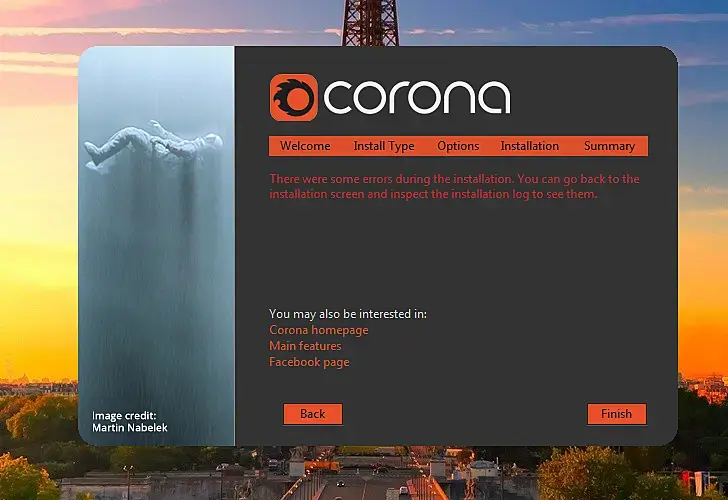Click Finish to close the installer
The height and width of the screenshot is (500, 728).
[x=617, y=414]
